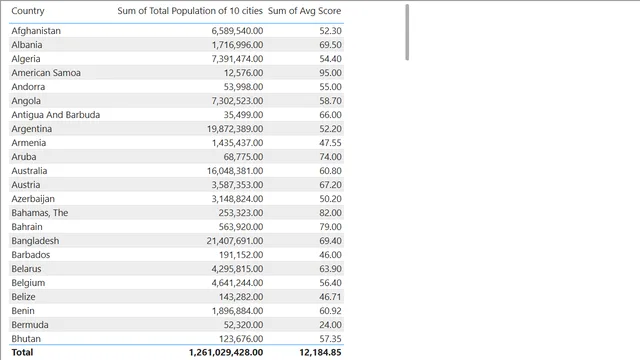Click population value 143,282.00
This screenshot has width=640, height=360.
[x=241, y=297]
